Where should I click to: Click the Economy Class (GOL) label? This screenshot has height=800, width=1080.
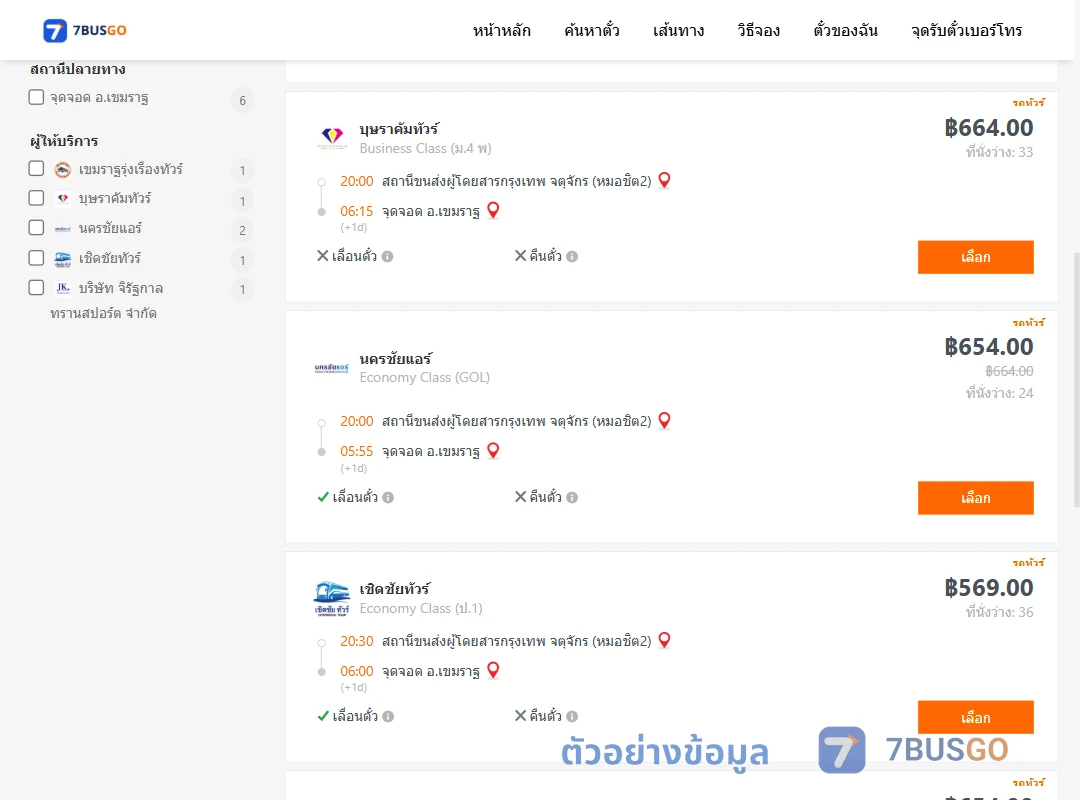424,378
